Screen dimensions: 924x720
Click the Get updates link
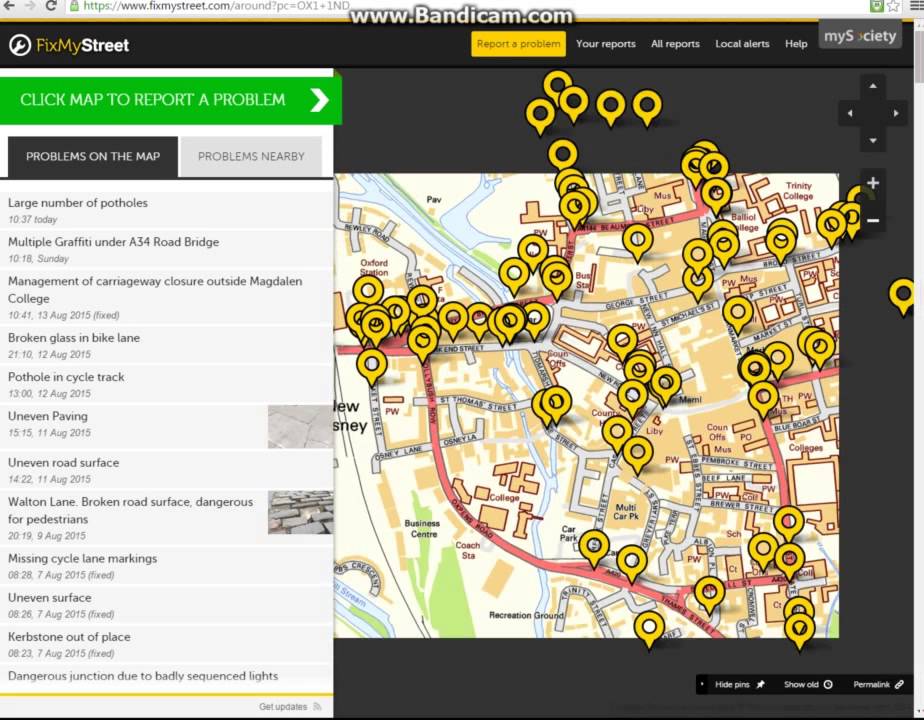point(283,706)
